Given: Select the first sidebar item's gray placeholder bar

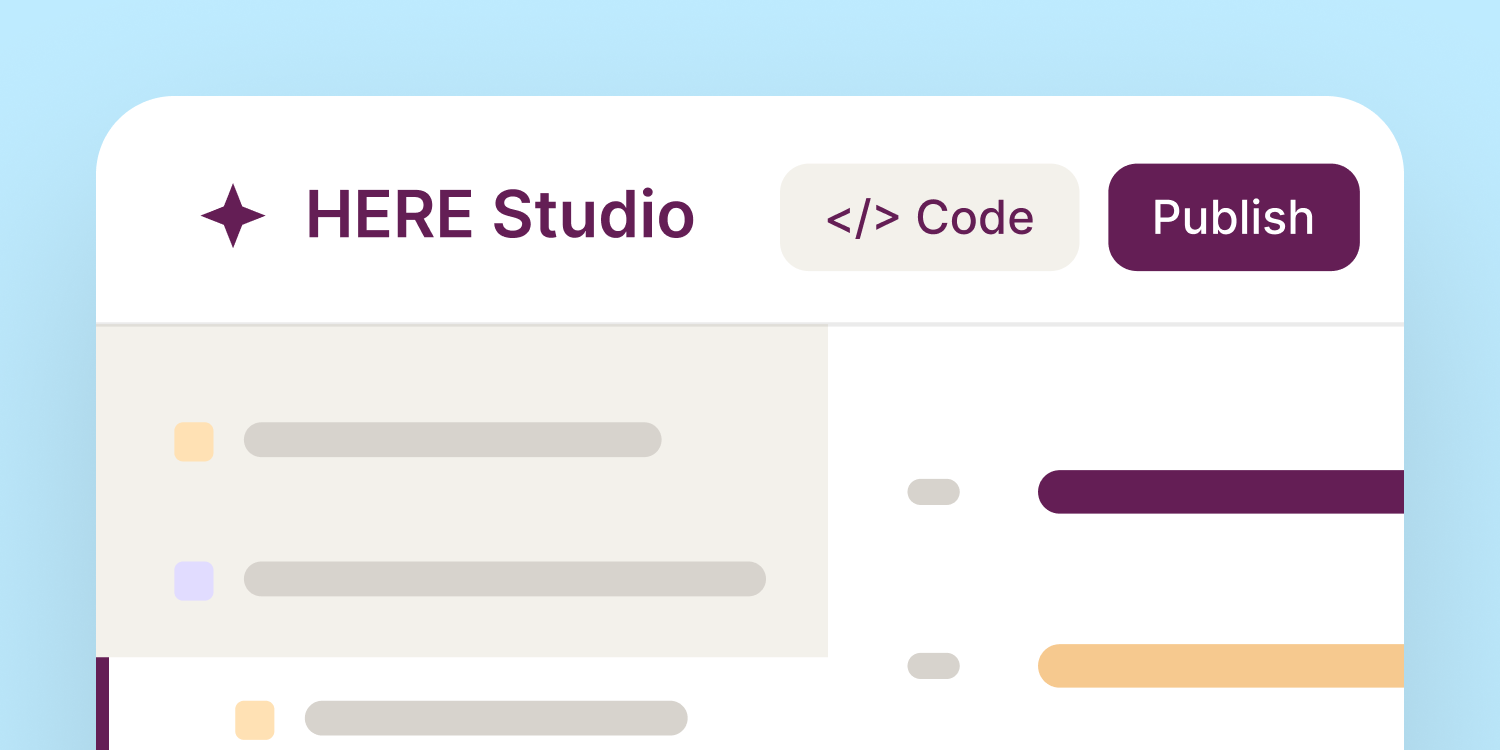Looking at the screenshot, I should (x=452, y=439).
